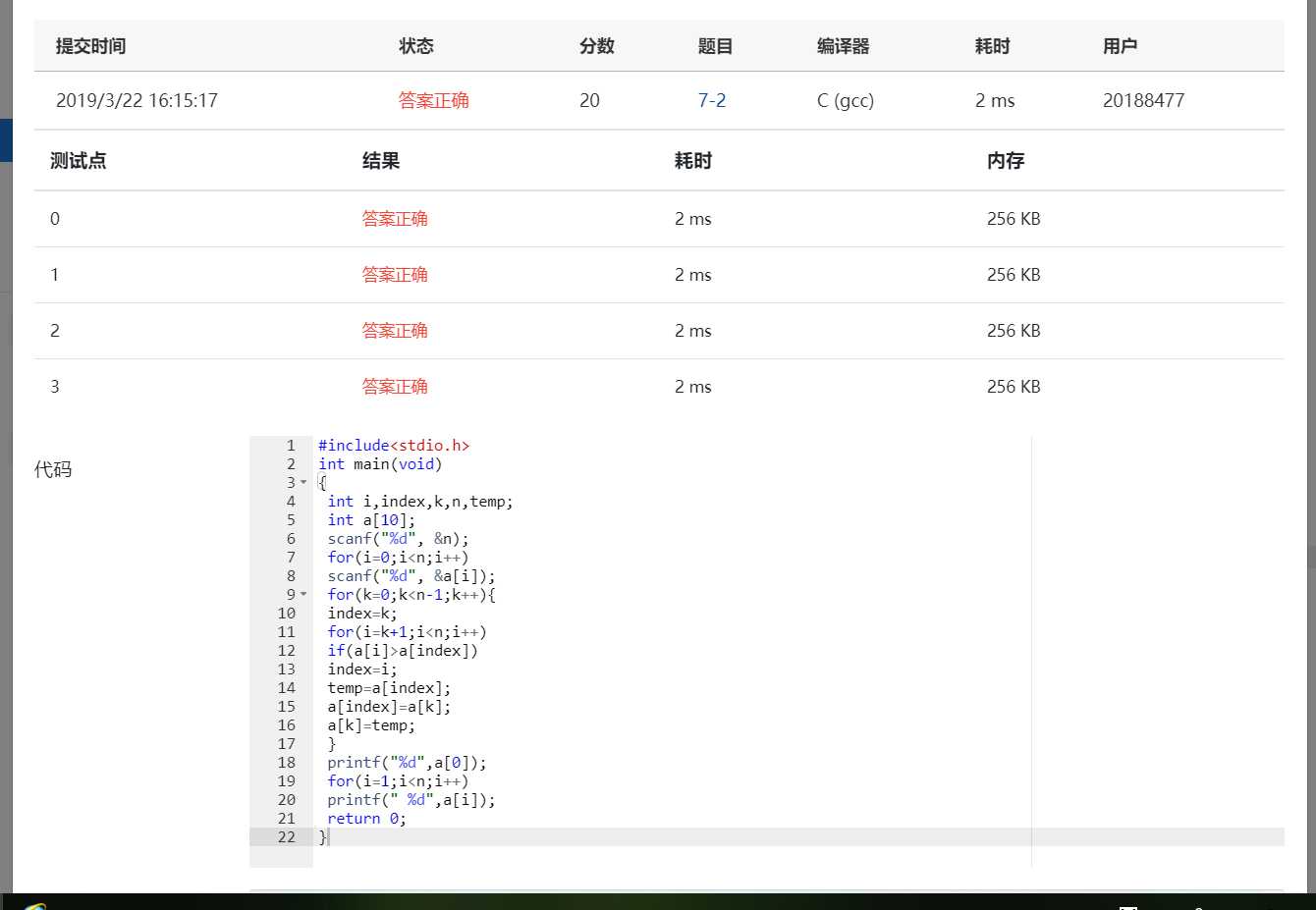Click line temp=a[index];
Screen dimensions: 1316x910
pos(389,688)
